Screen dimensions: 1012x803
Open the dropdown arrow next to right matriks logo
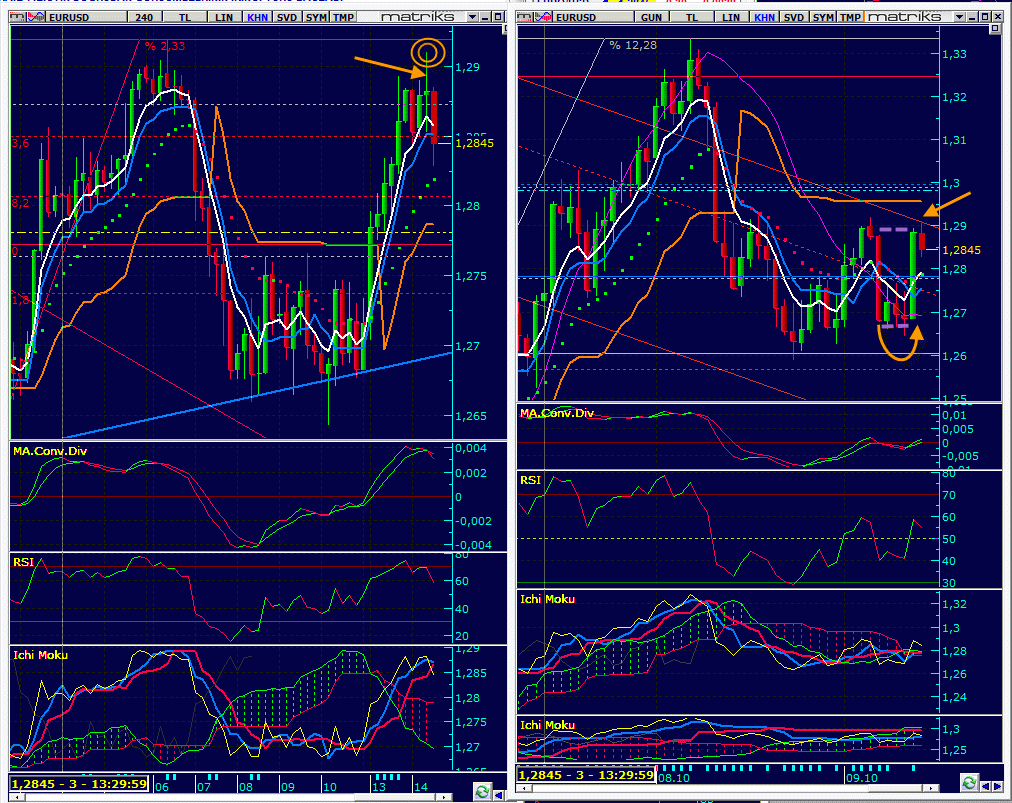pos(958,17)
